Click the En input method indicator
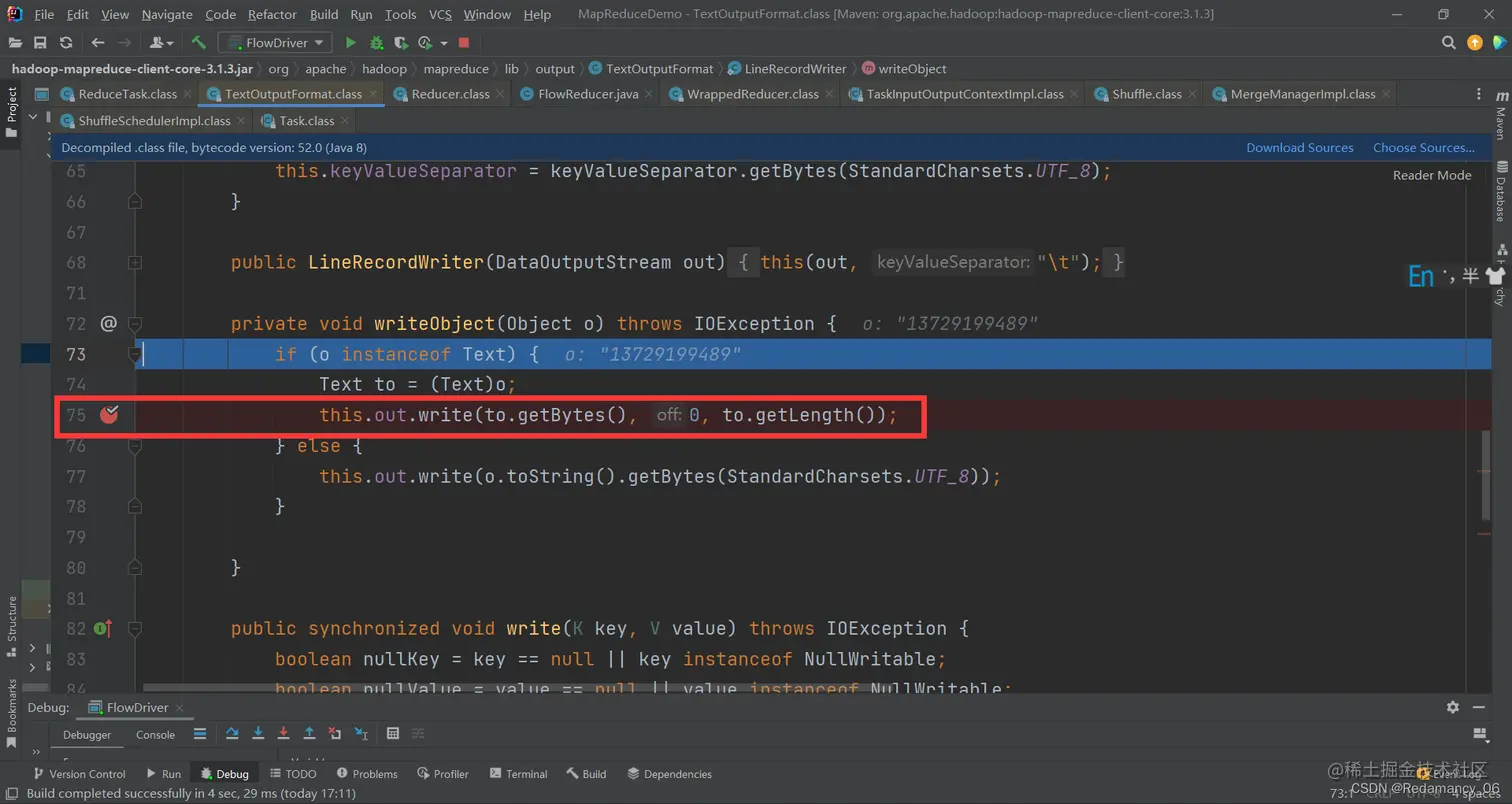Viewport: 1512px width, 804px height. pos(1421,276)
